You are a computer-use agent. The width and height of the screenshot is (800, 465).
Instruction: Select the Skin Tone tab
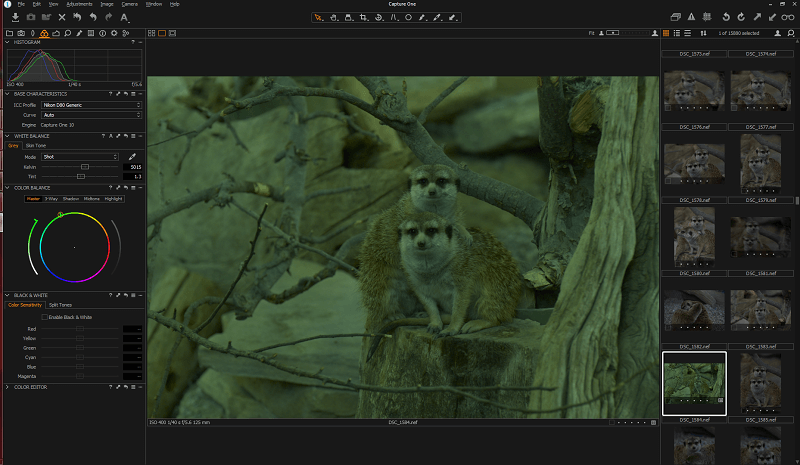coord(35,145)
